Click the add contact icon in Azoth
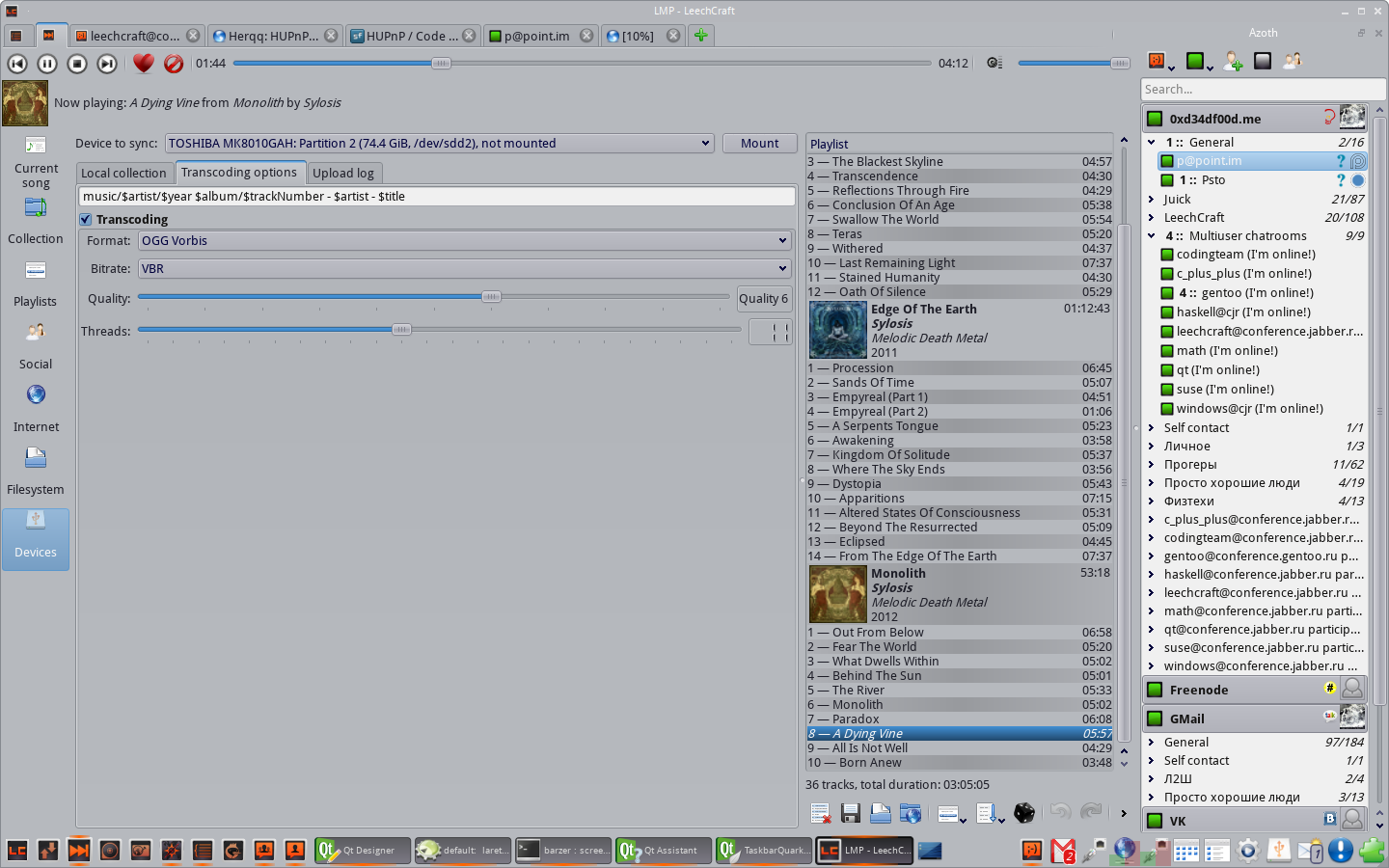The width and height of the screenshot is (1389, 868). [1233, 61]
